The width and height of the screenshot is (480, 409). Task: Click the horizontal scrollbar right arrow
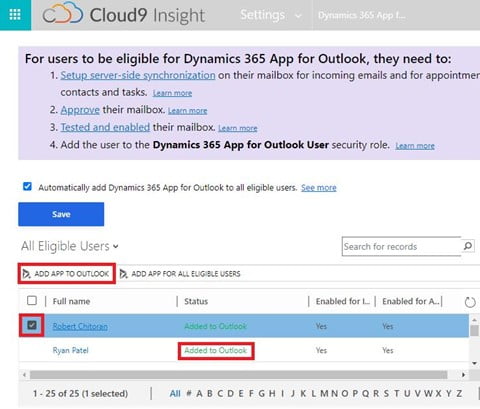pos(463,375)
